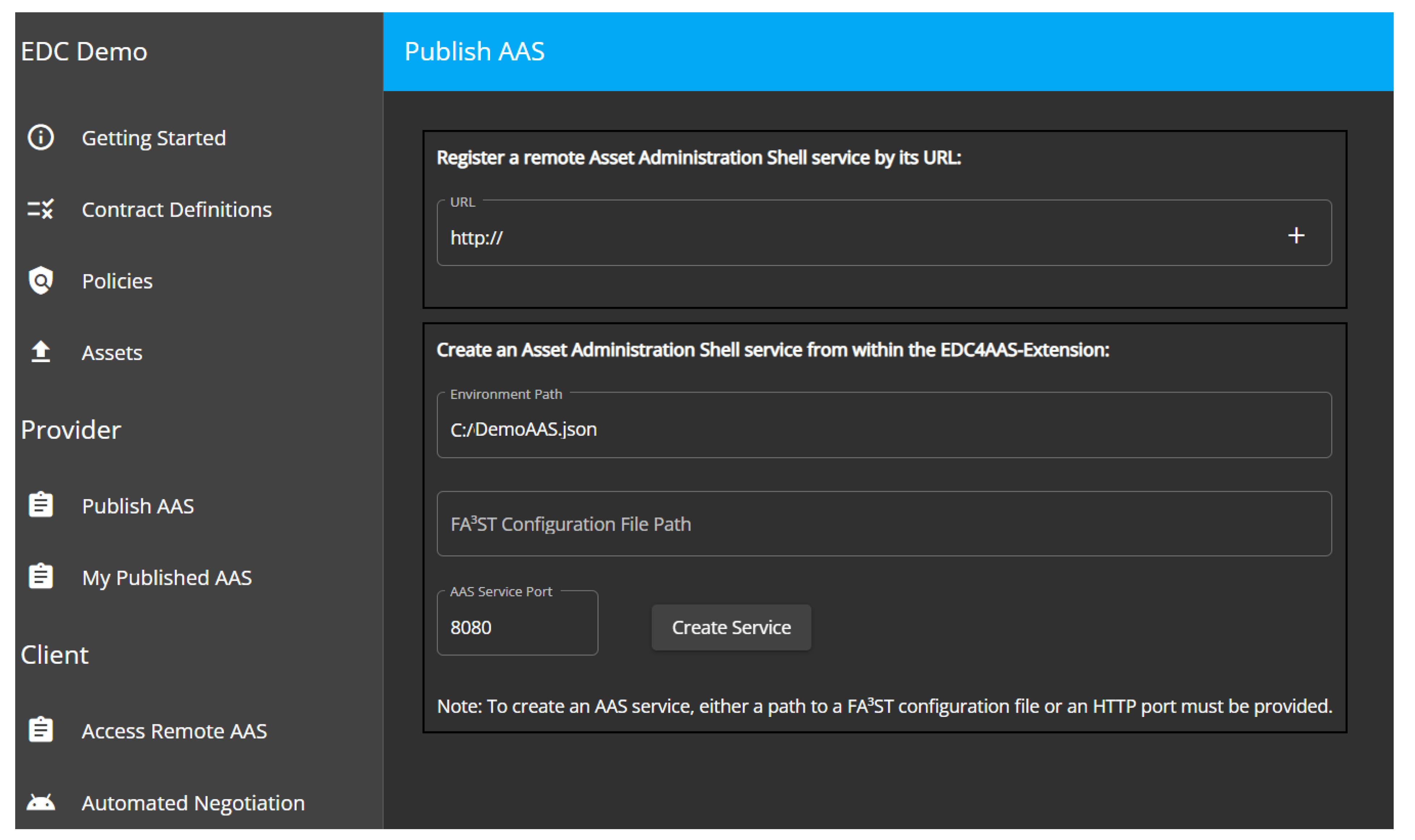Go to Contract Definitions page
Image resolution: width=1415 pixels, height=840 pixels.
(177, 210)
